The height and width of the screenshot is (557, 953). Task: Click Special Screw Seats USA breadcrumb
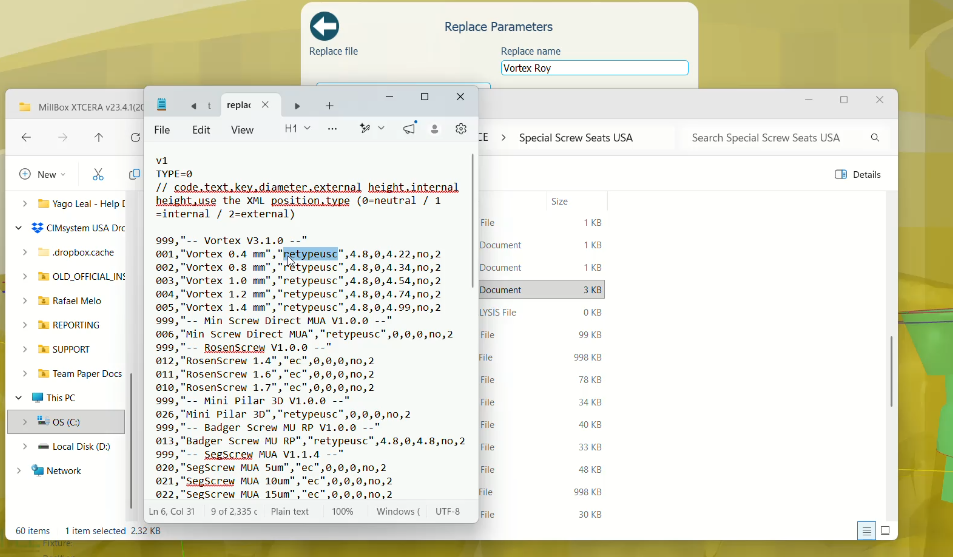[576, 137]
